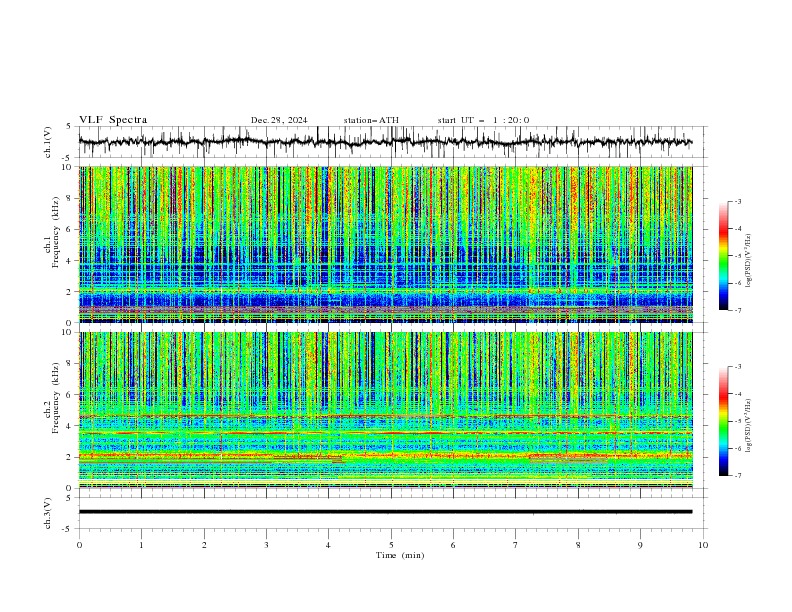792x612 pixels.
Task: Click the 'ch.1(V)' waveform axis label
Action: (x=48, y=142)
